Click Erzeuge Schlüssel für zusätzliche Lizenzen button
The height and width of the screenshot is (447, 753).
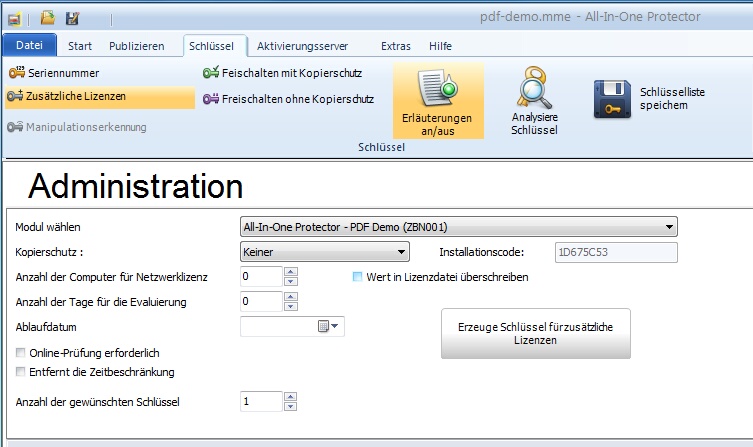click(536, 334)
